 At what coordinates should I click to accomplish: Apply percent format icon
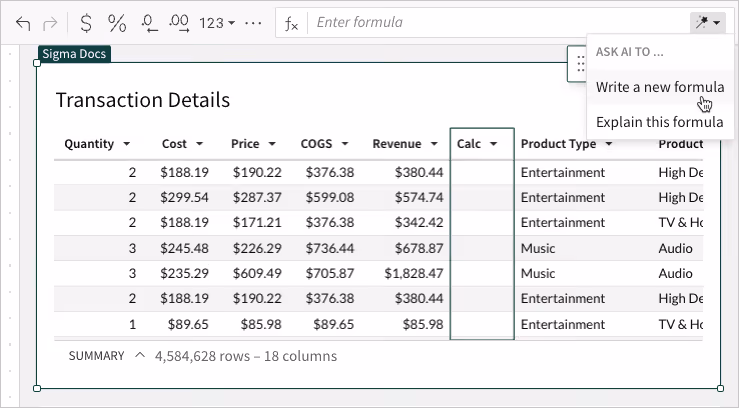[117, 23]
